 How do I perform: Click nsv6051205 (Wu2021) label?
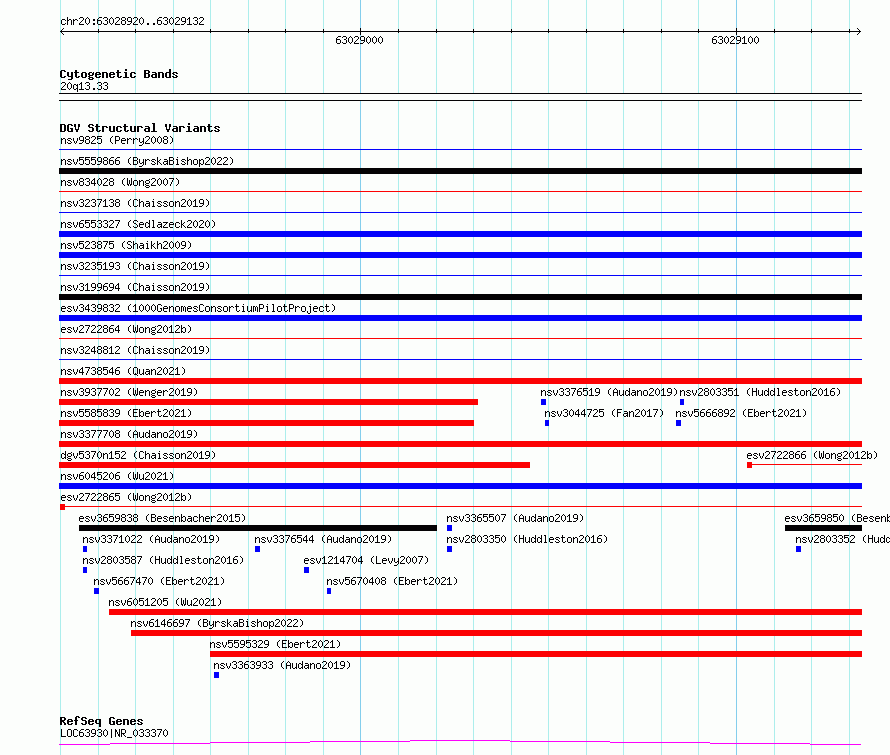click(x=165, y=602)
